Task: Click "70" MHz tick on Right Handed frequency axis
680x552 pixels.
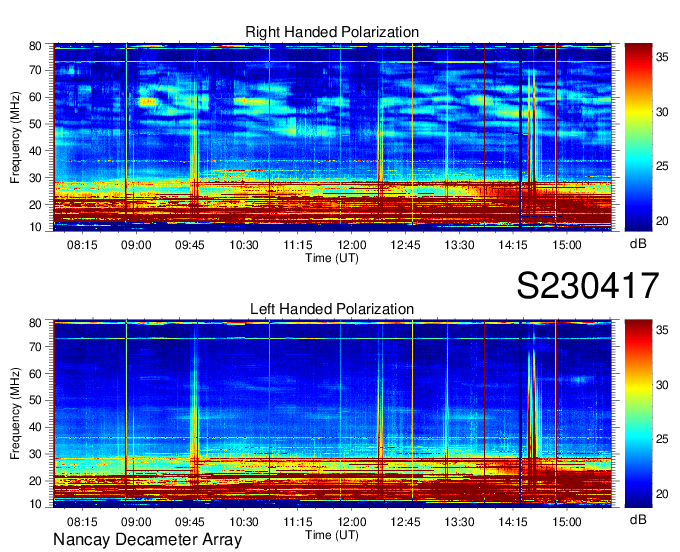Action: [35, 70]
